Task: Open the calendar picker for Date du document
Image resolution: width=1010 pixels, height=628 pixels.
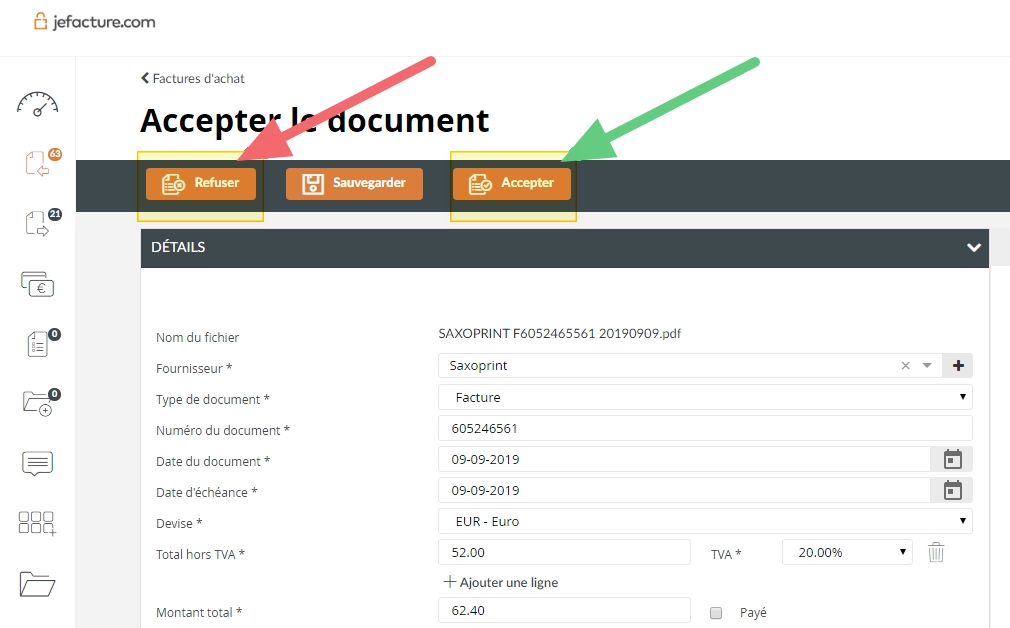Action: (951, 458)
